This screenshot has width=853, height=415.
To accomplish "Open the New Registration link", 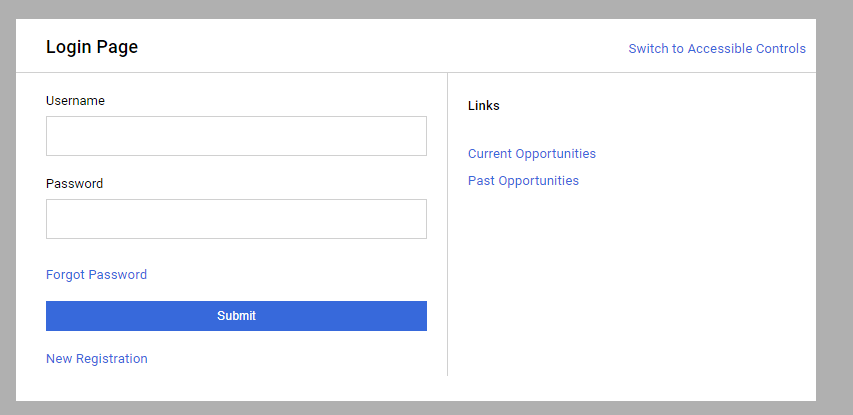I will click(x=96, y=359).
